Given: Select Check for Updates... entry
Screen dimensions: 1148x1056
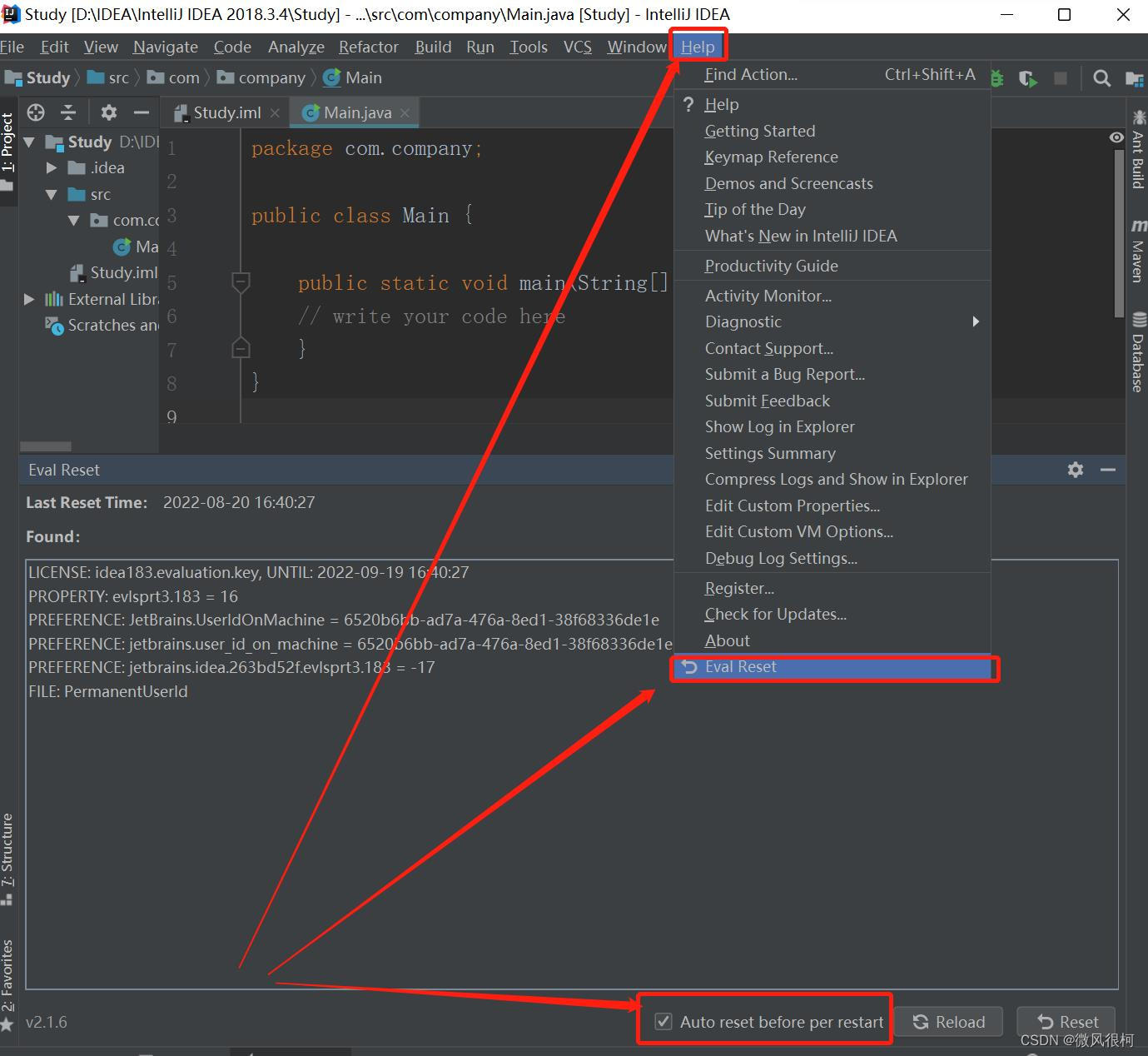Looking at the screenshot, I should pos(832,614).
